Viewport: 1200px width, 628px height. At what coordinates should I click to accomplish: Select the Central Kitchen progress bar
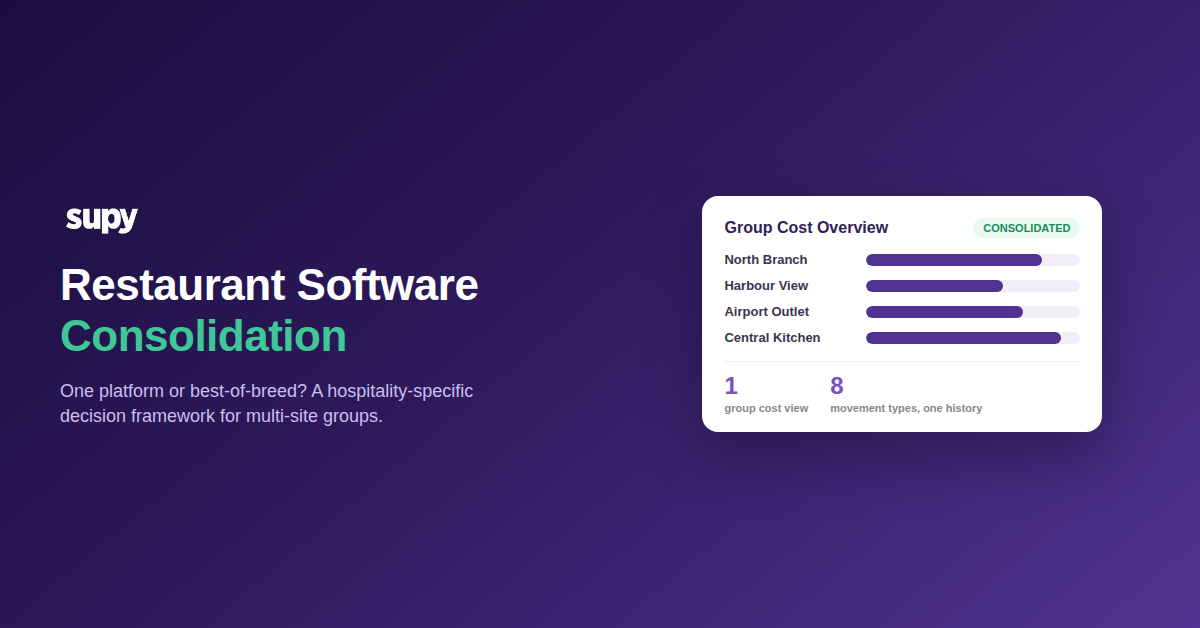pos(973,338)
